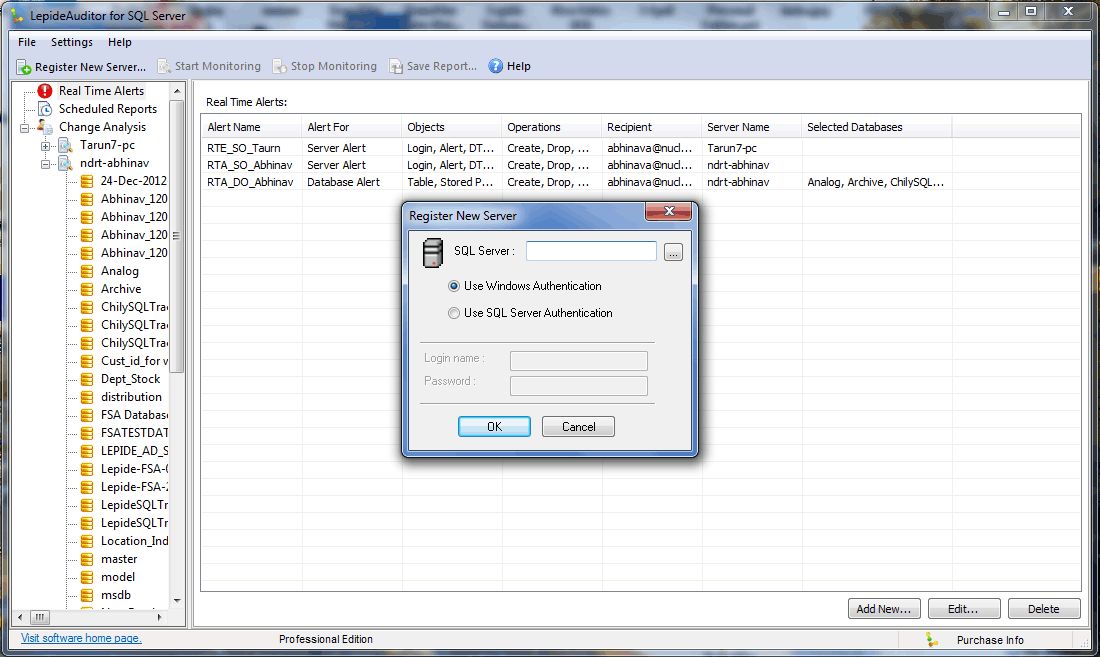This screenshot has height=657, width=1100.
Task: Select the Scheduled Reports tree label
Action: [x=107, y=109]
